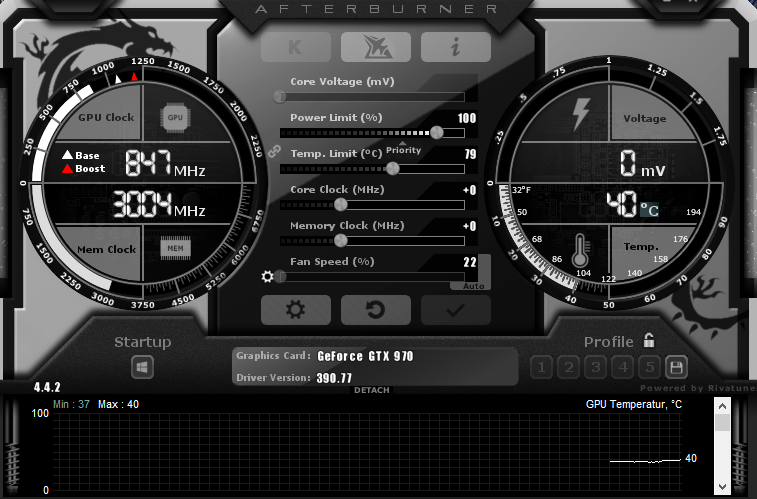Reset settings with the circular arrow button
Screen dimensions: 757x499
pos(376,310)
